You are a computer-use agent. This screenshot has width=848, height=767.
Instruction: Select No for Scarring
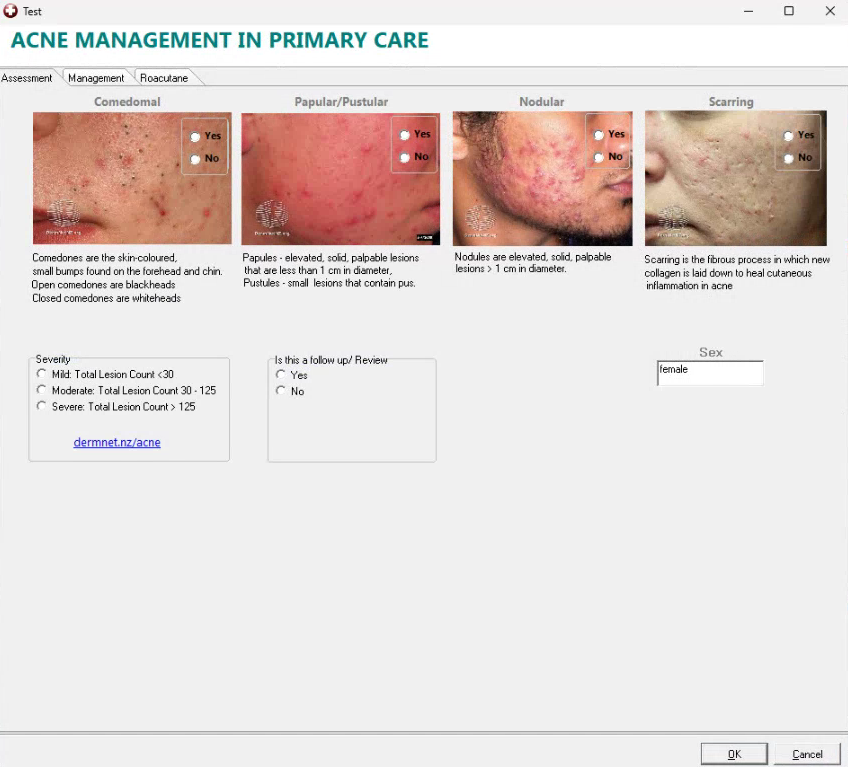coord(789,158)
